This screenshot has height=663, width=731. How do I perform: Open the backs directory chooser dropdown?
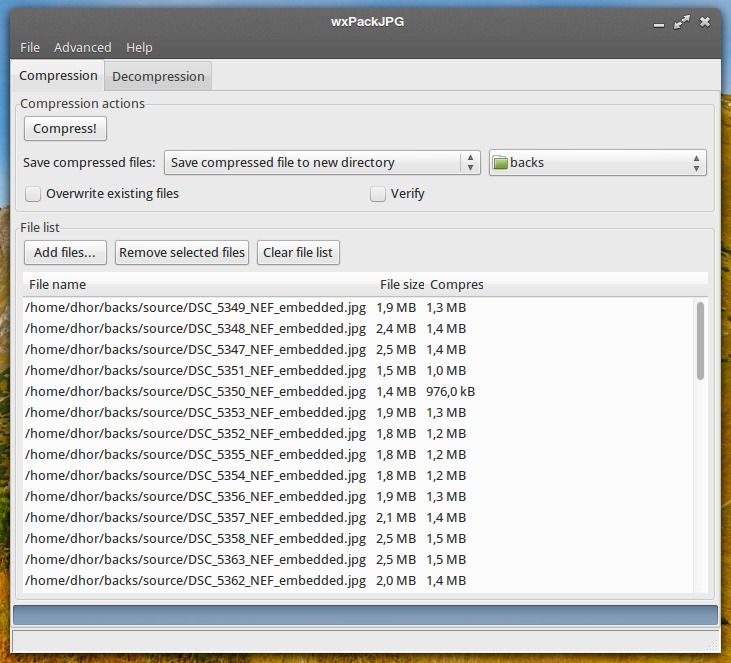click(x=598, y=163)
